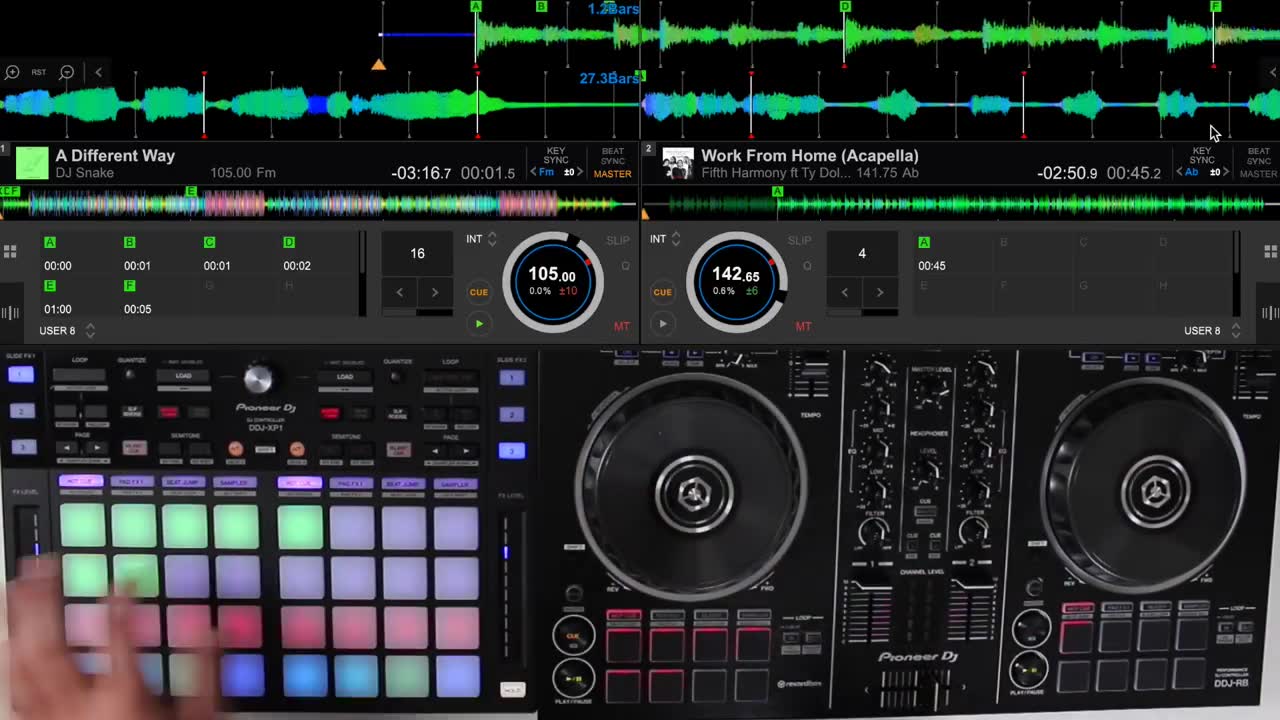Shift deck 1 key down arrow
This screenshot has height=720, width=1280.
click(535, 172)
